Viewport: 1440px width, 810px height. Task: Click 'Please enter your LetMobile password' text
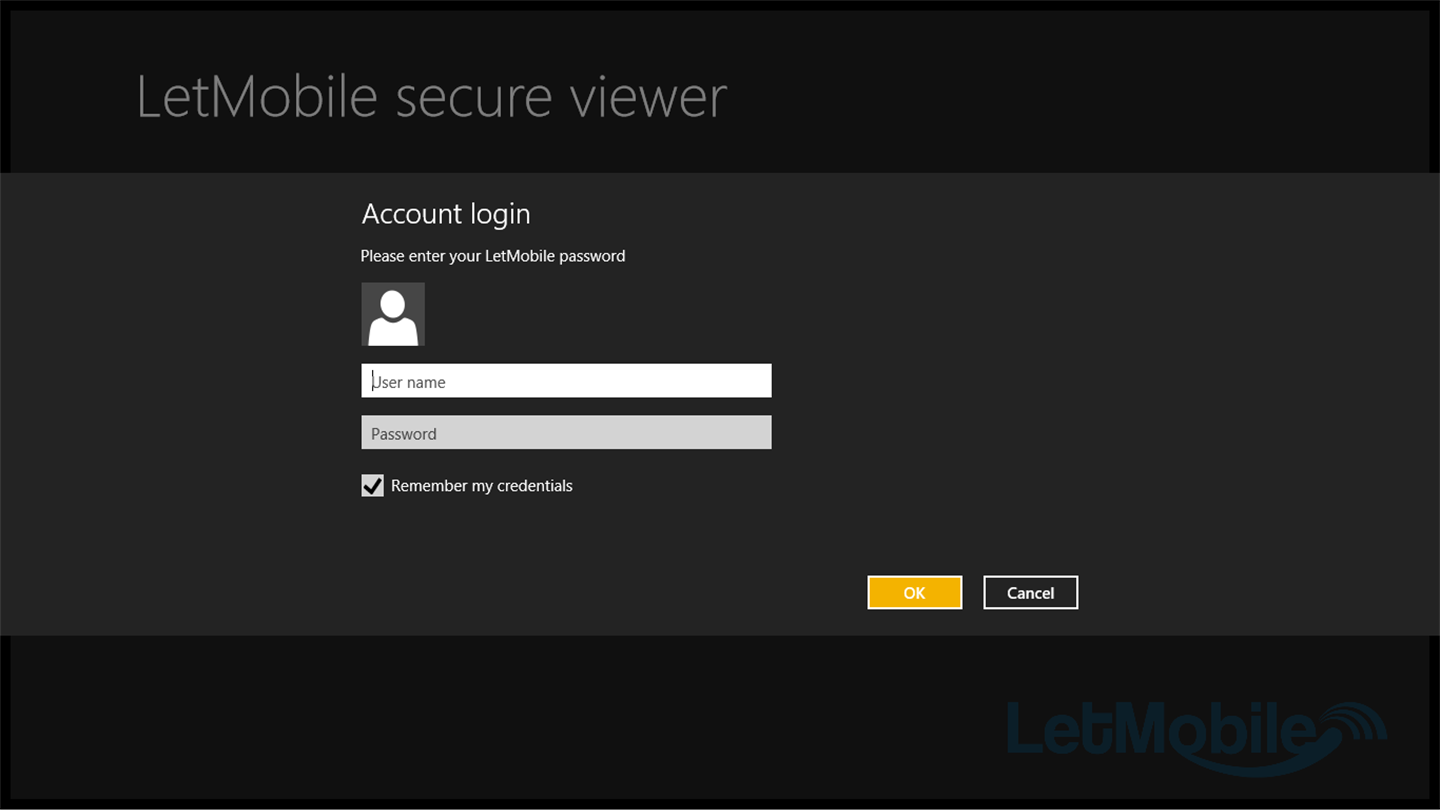(493, 256)
